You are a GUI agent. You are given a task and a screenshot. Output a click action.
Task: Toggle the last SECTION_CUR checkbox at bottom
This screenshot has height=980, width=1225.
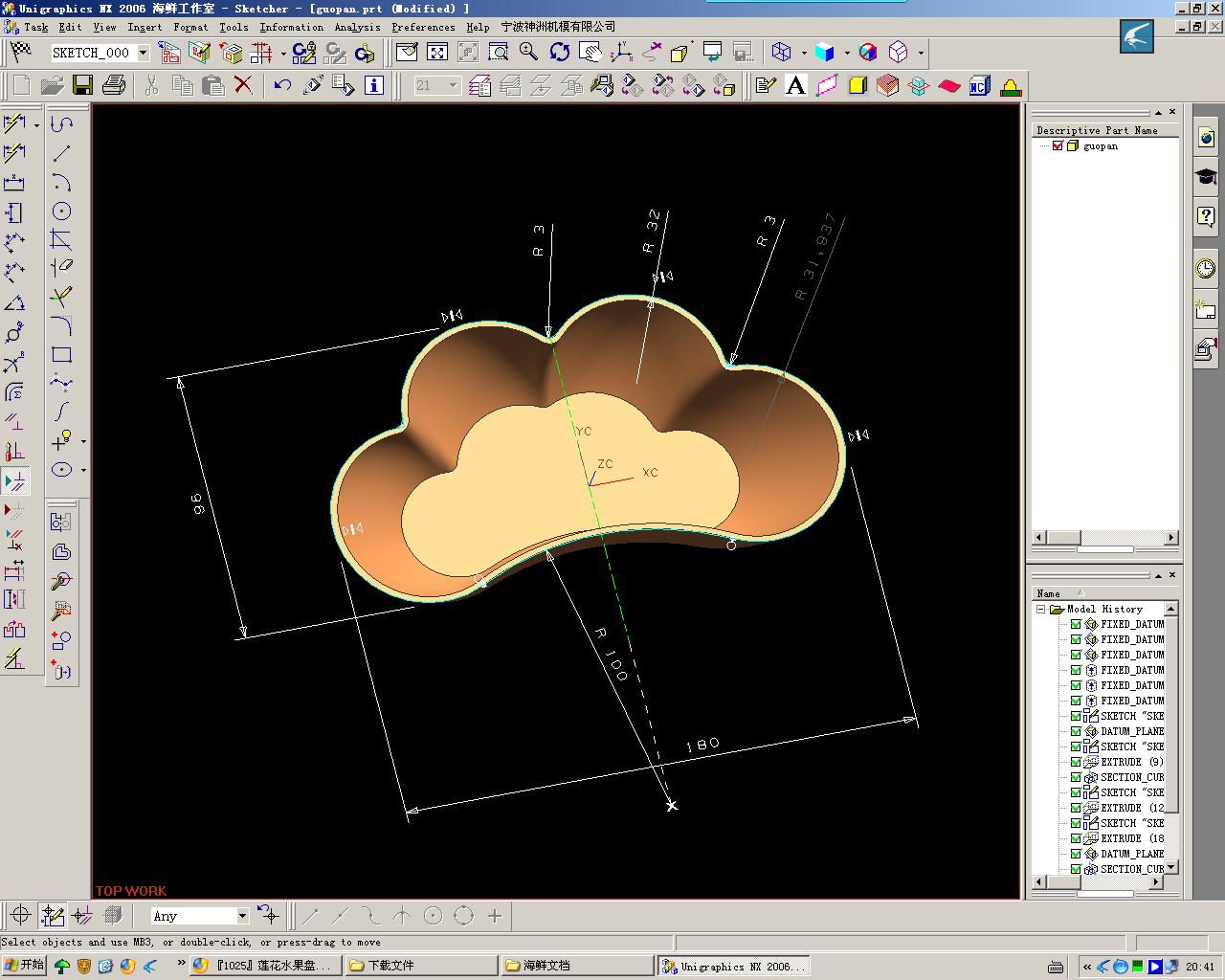[1076, 869]
